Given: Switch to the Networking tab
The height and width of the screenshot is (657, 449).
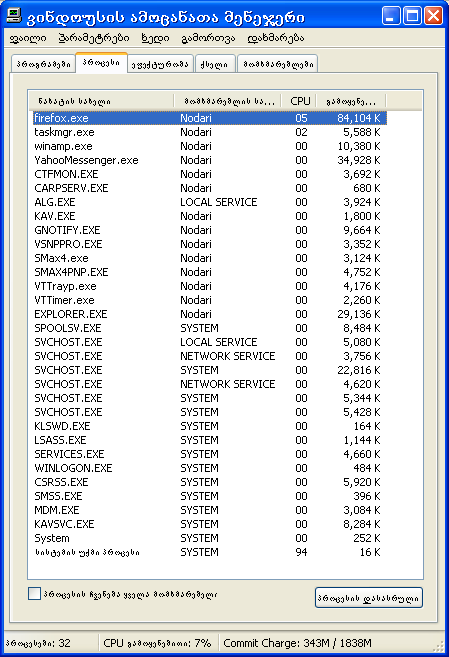Looking at the screenshot, I should (214, 64).
